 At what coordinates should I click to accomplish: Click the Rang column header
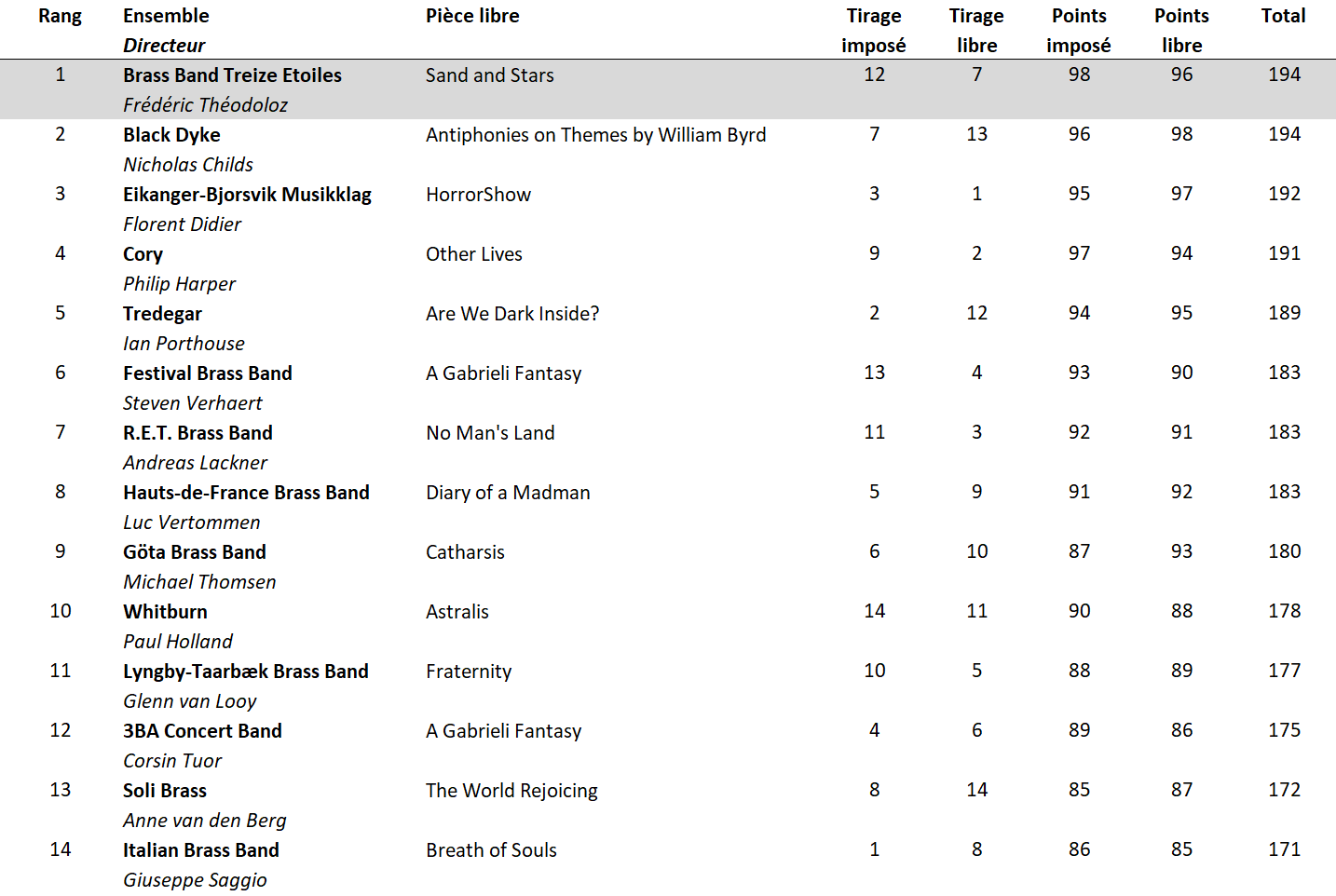(x=60, y=16)
